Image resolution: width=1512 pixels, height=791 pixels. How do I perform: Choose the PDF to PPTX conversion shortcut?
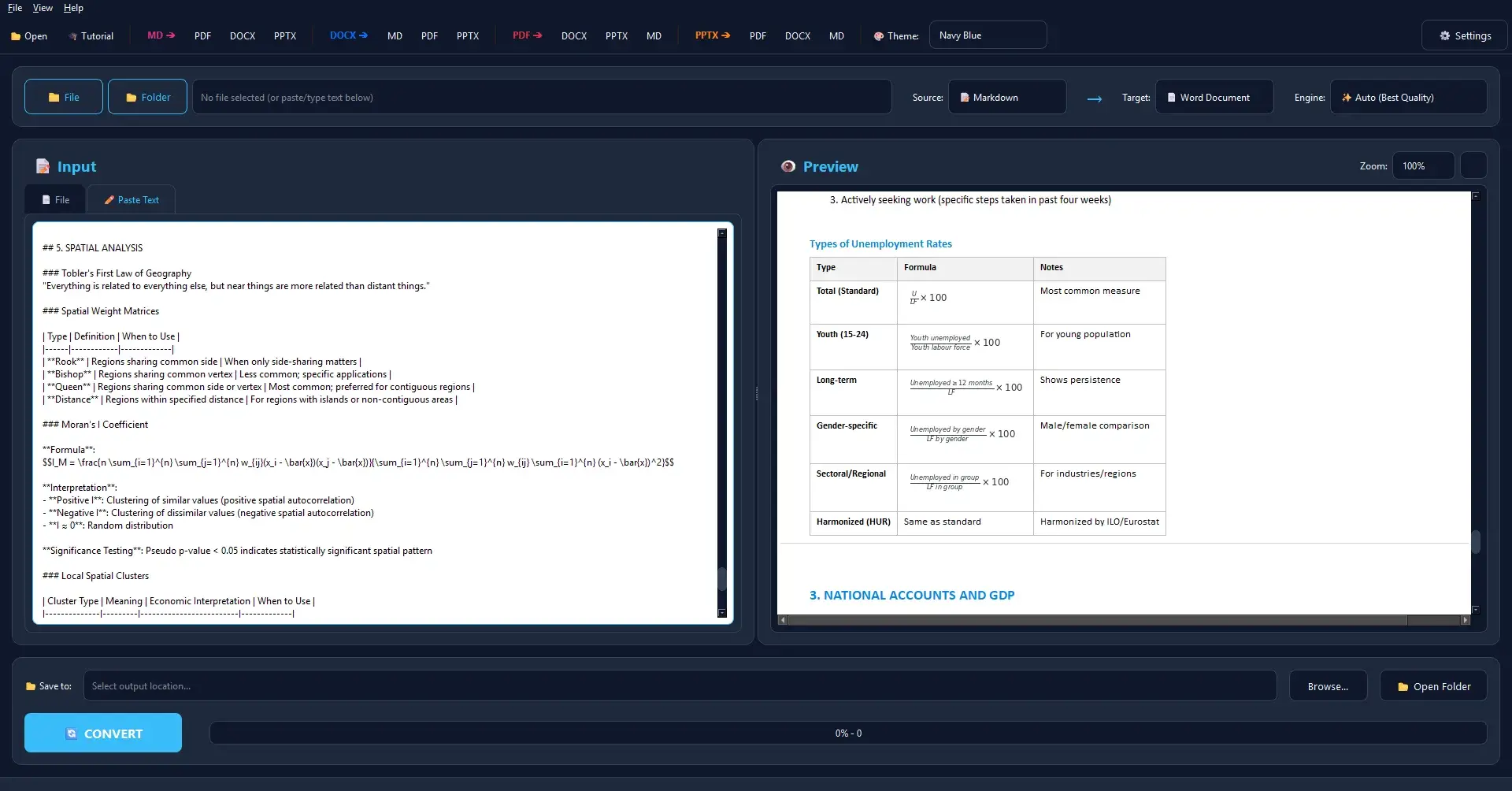point(617,35)
